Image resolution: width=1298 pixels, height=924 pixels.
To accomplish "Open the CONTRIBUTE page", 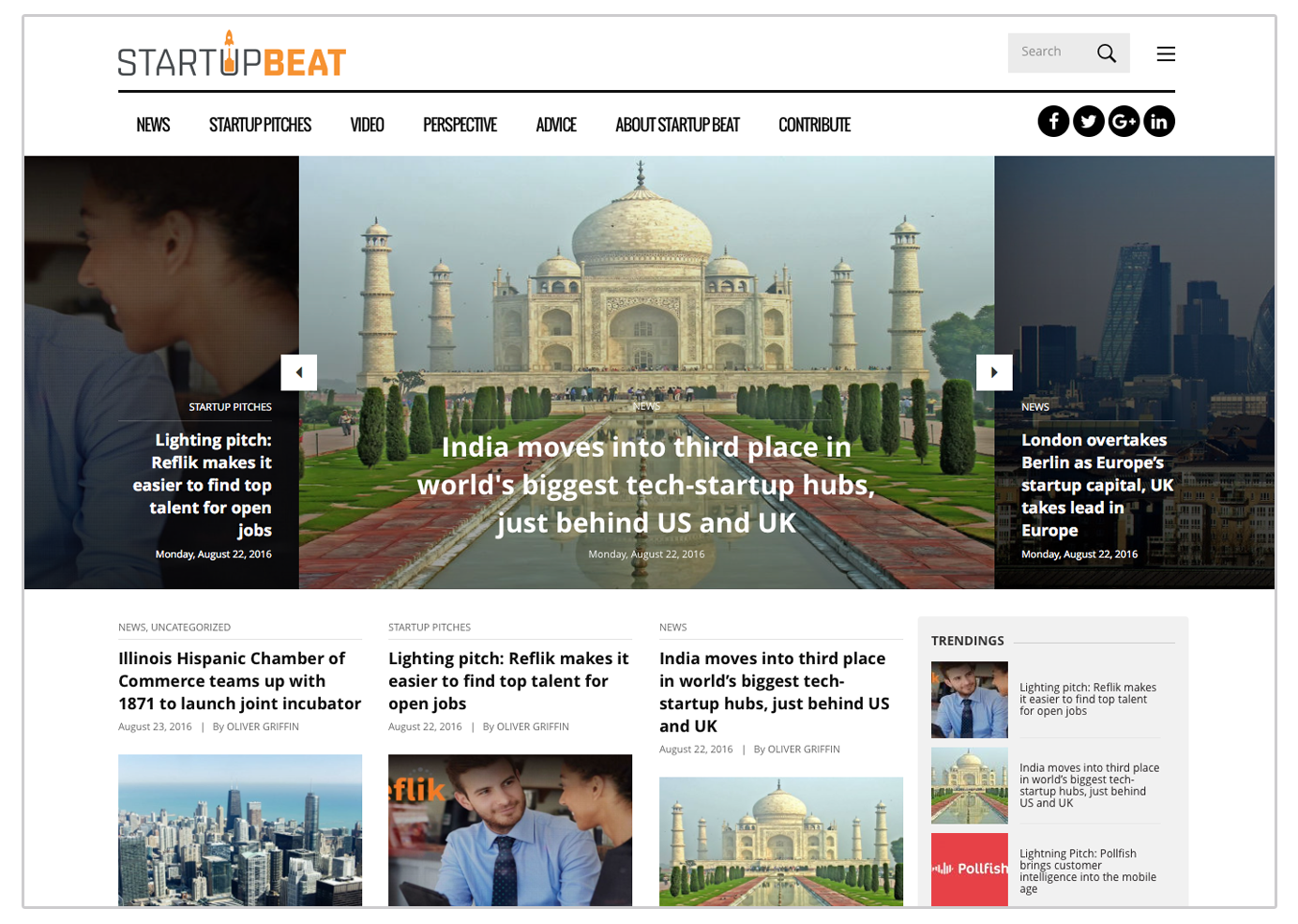I will [814, 124].
